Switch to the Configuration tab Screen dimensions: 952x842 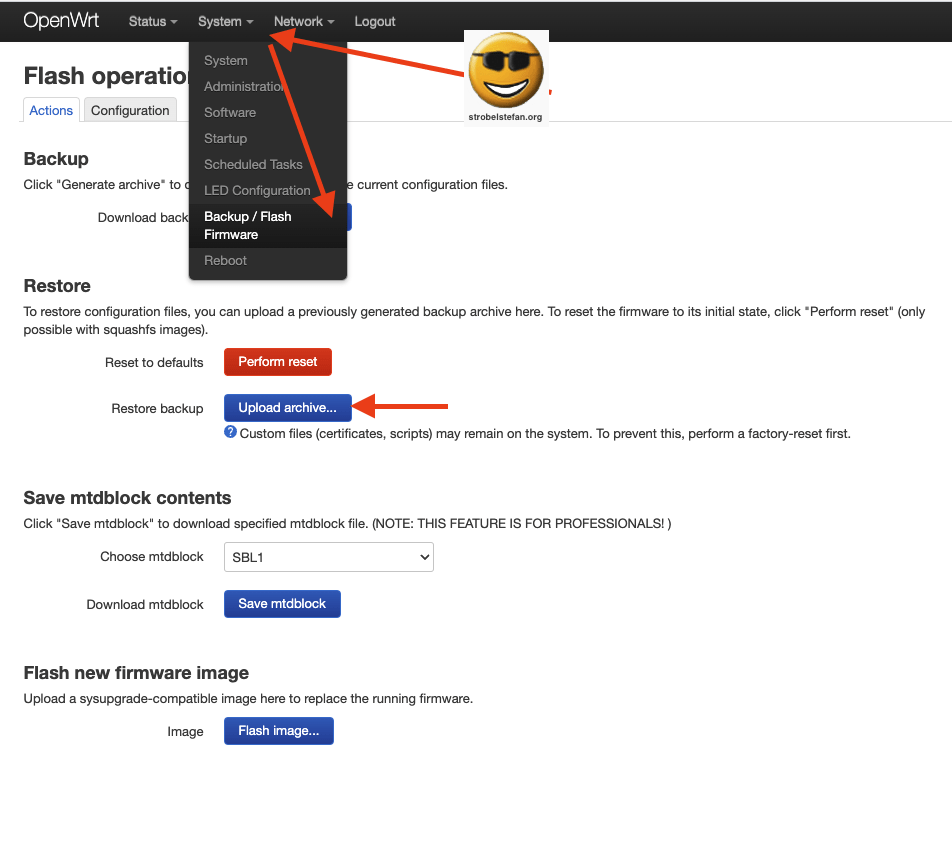tap(129, 110)
